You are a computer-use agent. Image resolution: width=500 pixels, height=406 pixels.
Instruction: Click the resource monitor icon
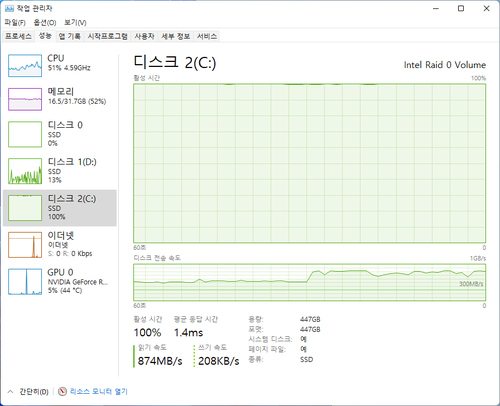point(62,391)
